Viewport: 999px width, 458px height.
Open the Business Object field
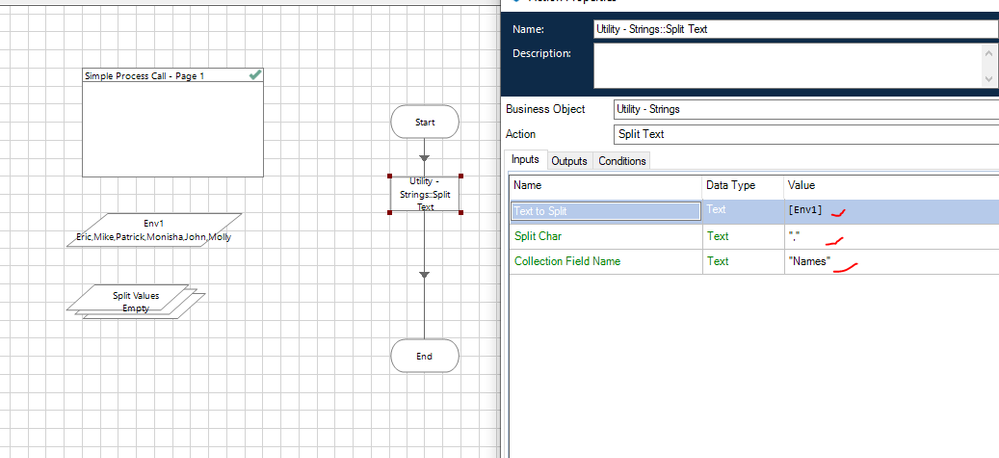coord(800,109)
